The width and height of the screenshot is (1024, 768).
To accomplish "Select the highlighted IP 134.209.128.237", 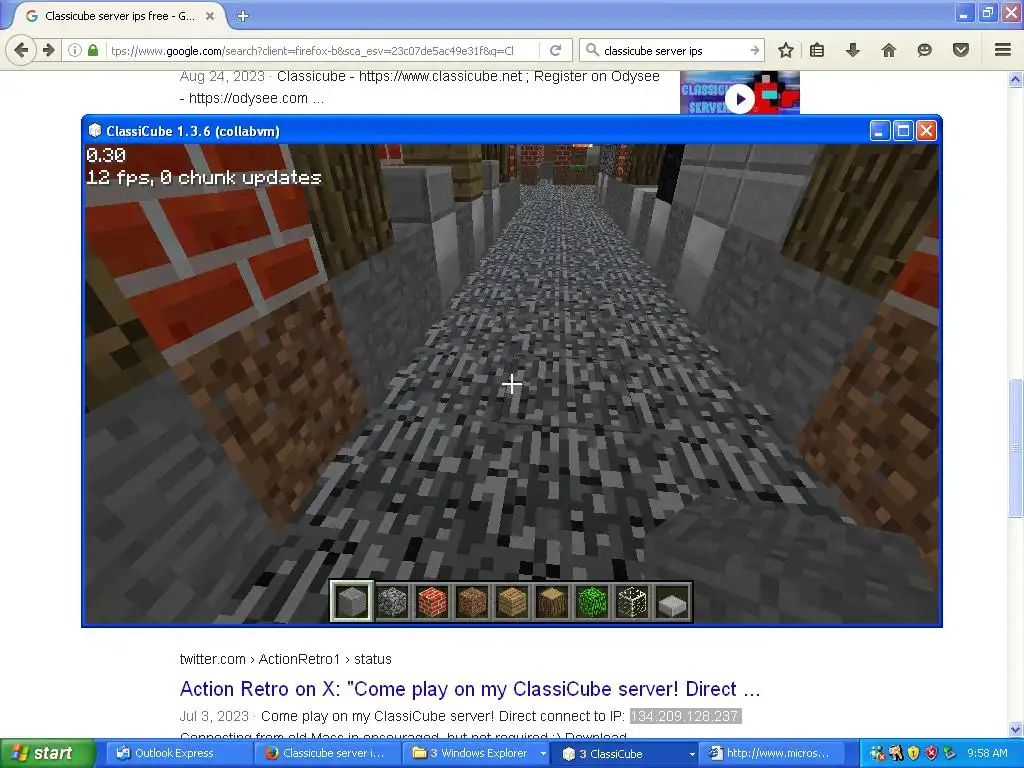I will click(685, 716).
